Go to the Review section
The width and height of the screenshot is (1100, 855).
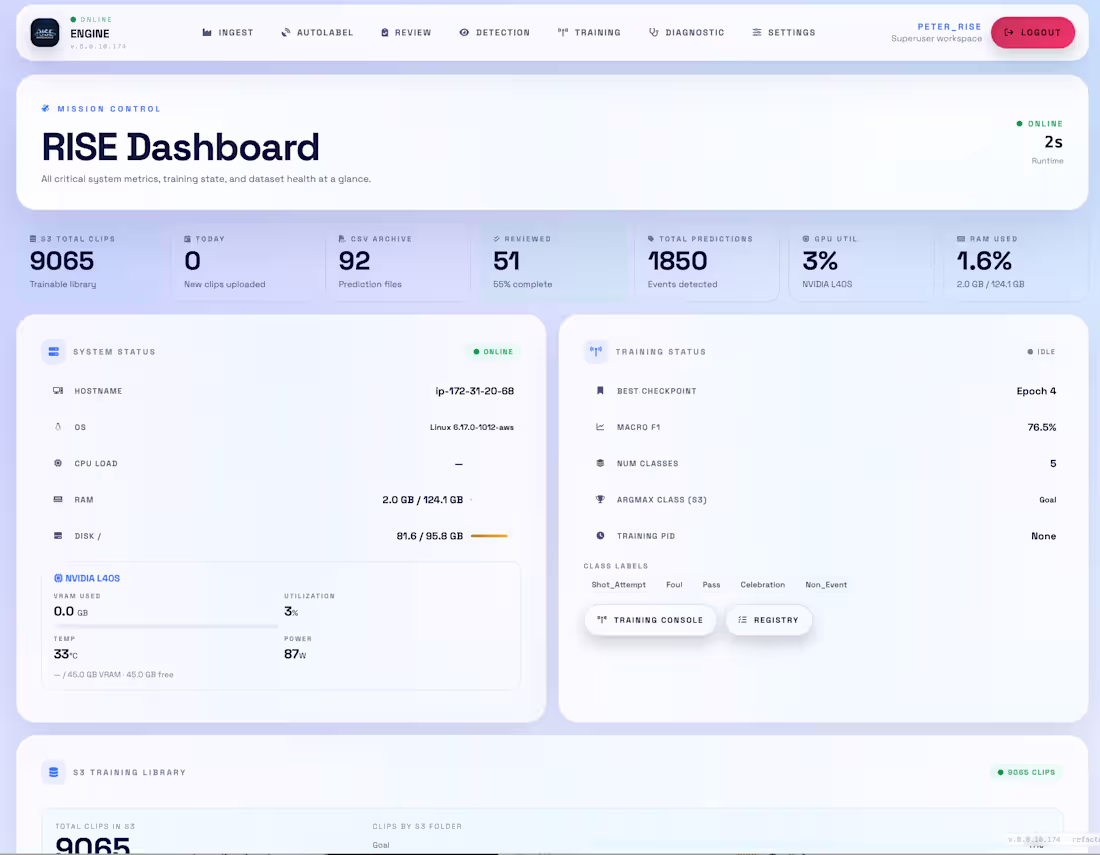click(x=406, y=33)
